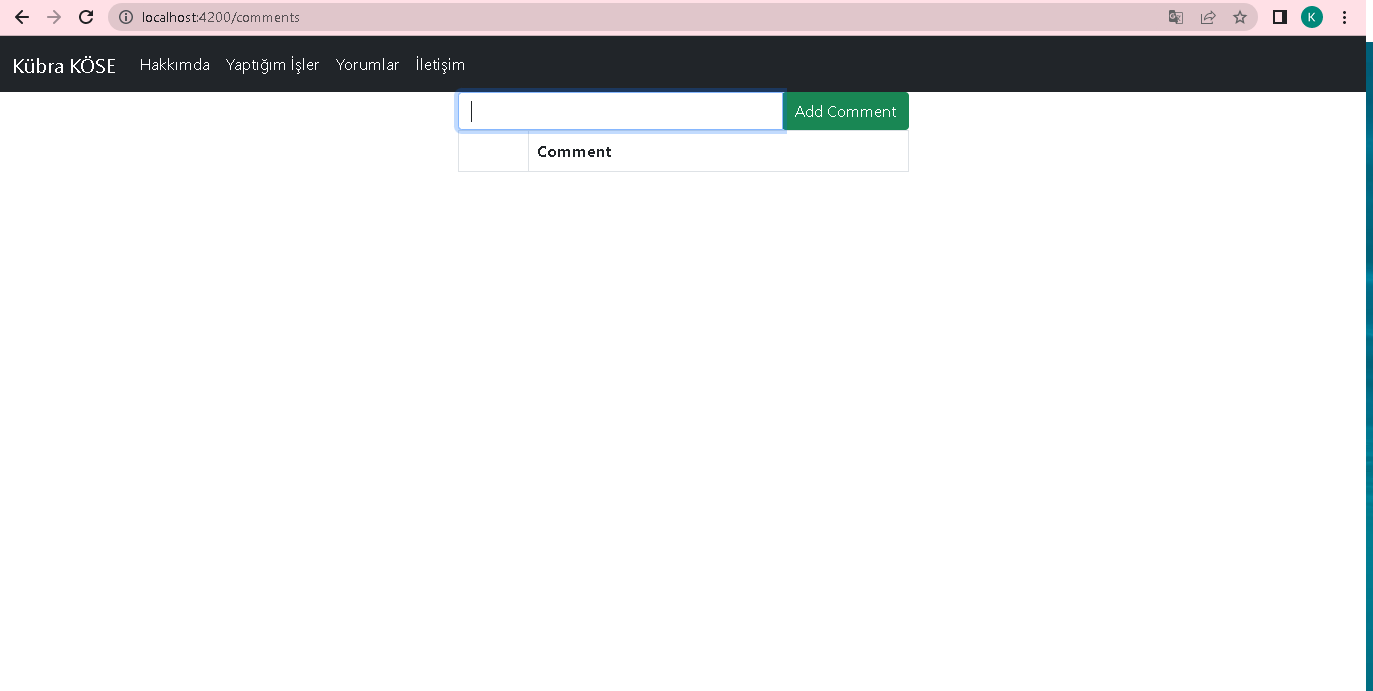
Task: Click inside the comment text input field
Action: [620, 111]
